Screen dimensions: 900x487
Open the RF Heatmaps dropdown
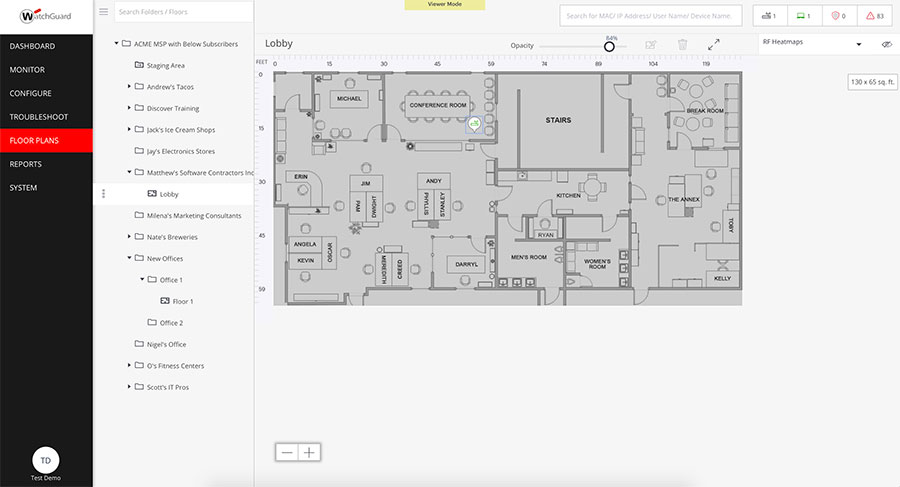tap(812, 45)
